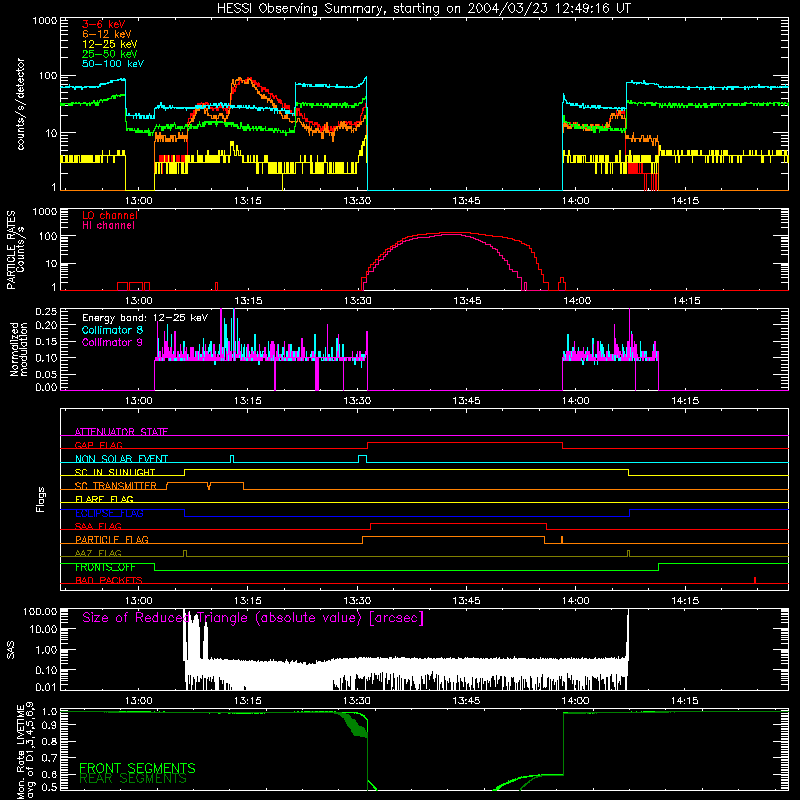Click the 'Size of Reduced Triangle' plot title
800x800 pixels.
pos(253,618)
